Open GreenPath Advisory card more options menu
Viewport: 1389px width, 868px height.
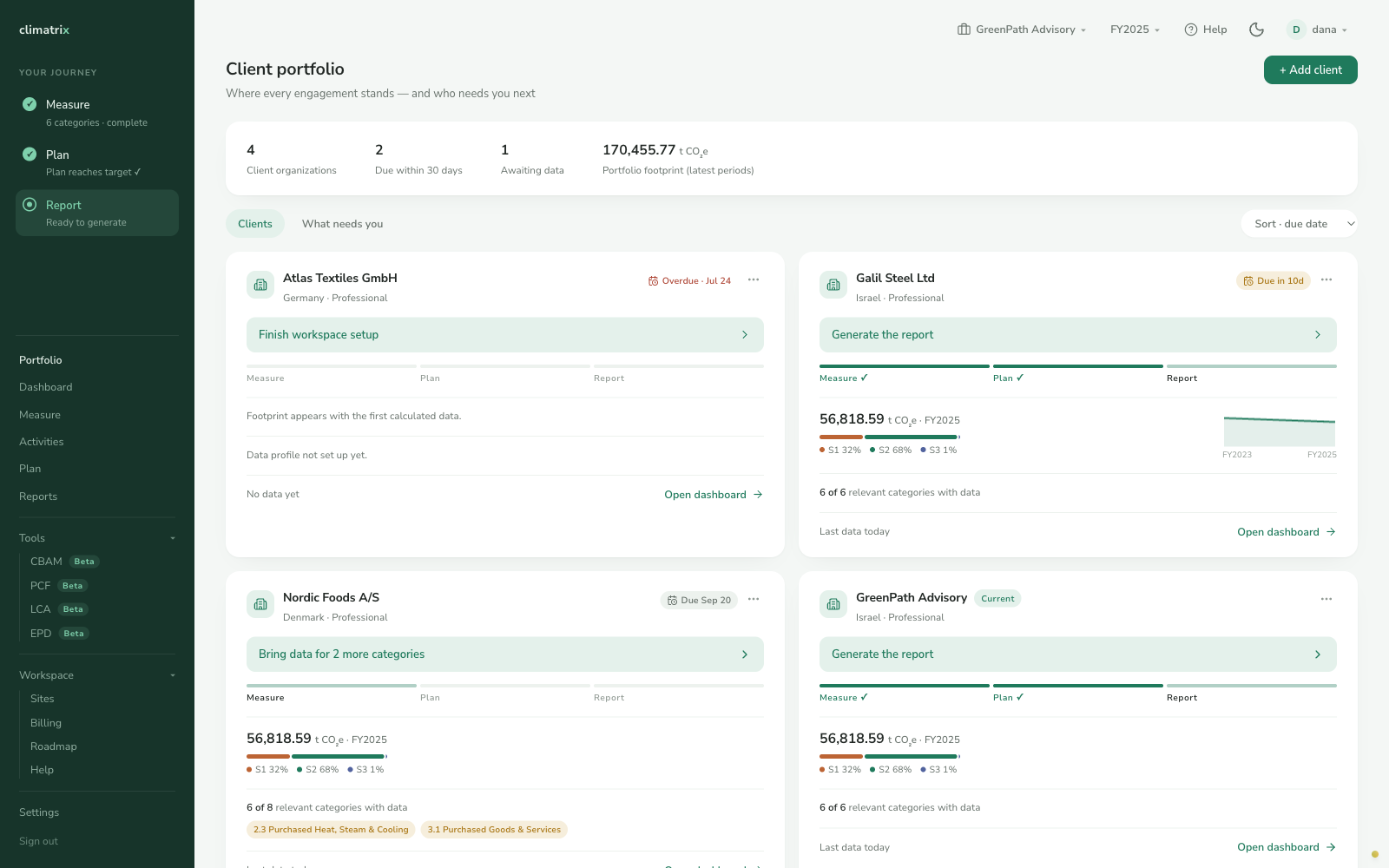tap(1326, 599)
